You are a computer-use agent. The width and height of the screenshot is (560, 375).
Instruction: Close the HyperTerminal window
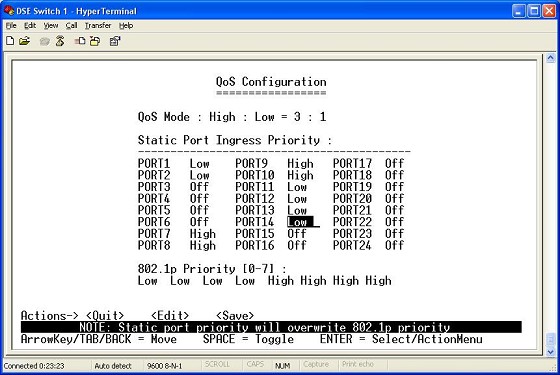[x=549, y=11]
